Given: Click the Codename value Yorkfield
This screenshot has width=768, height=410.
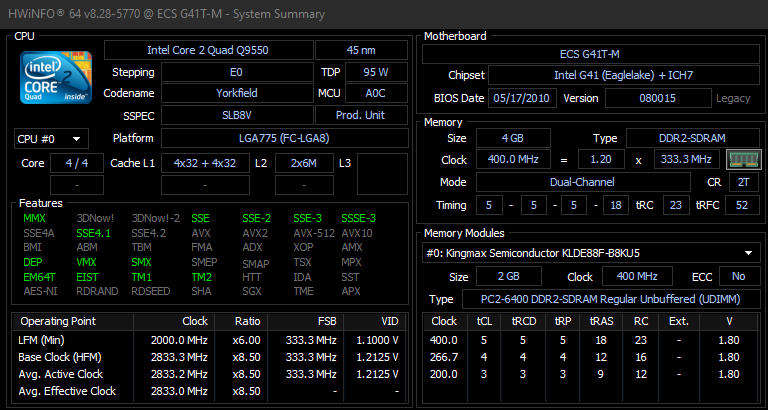Looking at the screenshot, I should [x=237, y=93].
